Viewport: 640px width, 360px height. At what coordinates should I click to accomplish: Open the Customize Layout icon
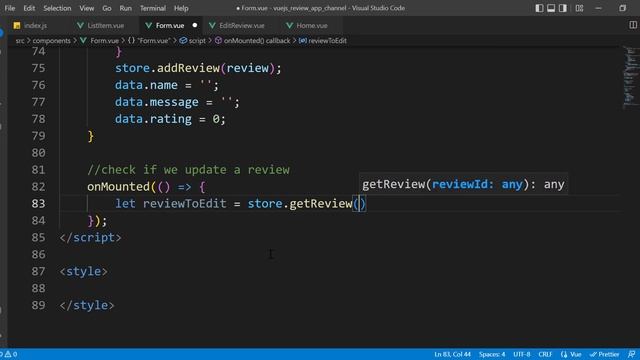coord(579,8)
